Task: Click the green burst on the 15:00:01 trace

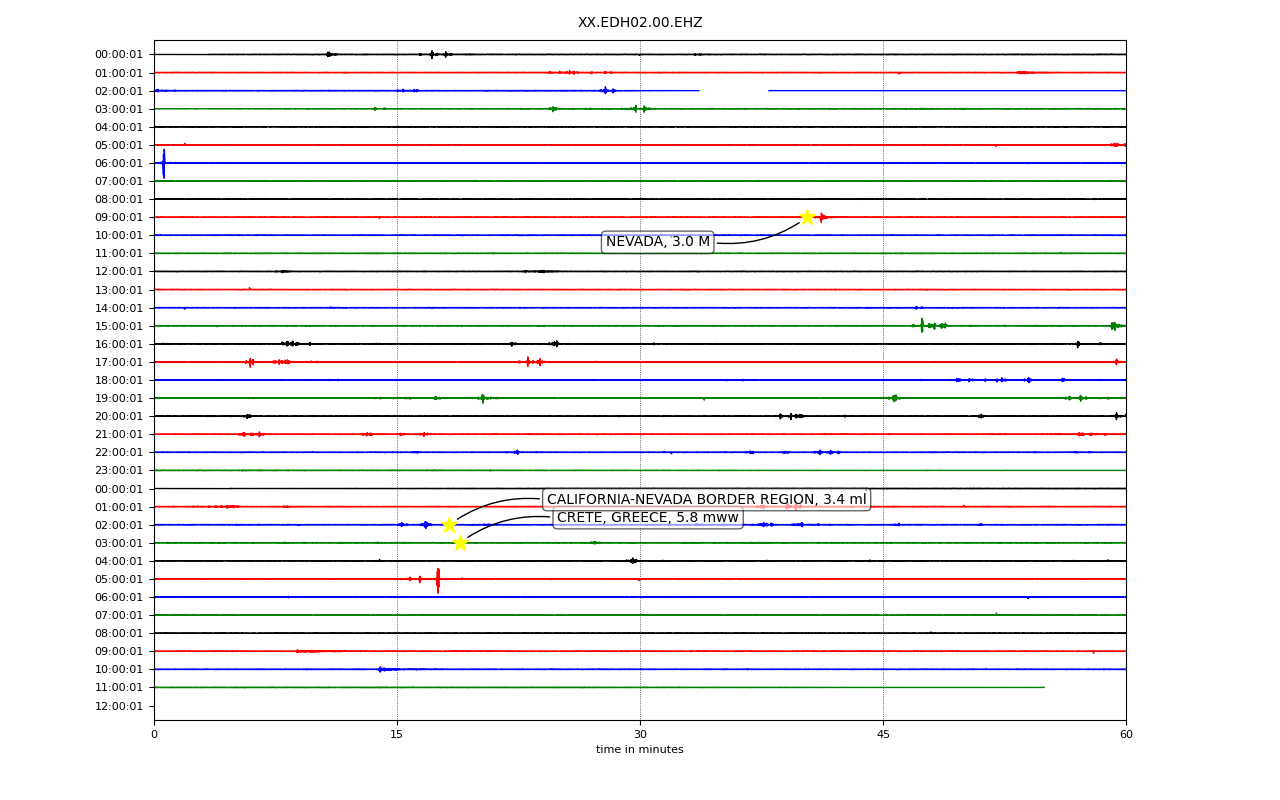Action: pos(923,325)
